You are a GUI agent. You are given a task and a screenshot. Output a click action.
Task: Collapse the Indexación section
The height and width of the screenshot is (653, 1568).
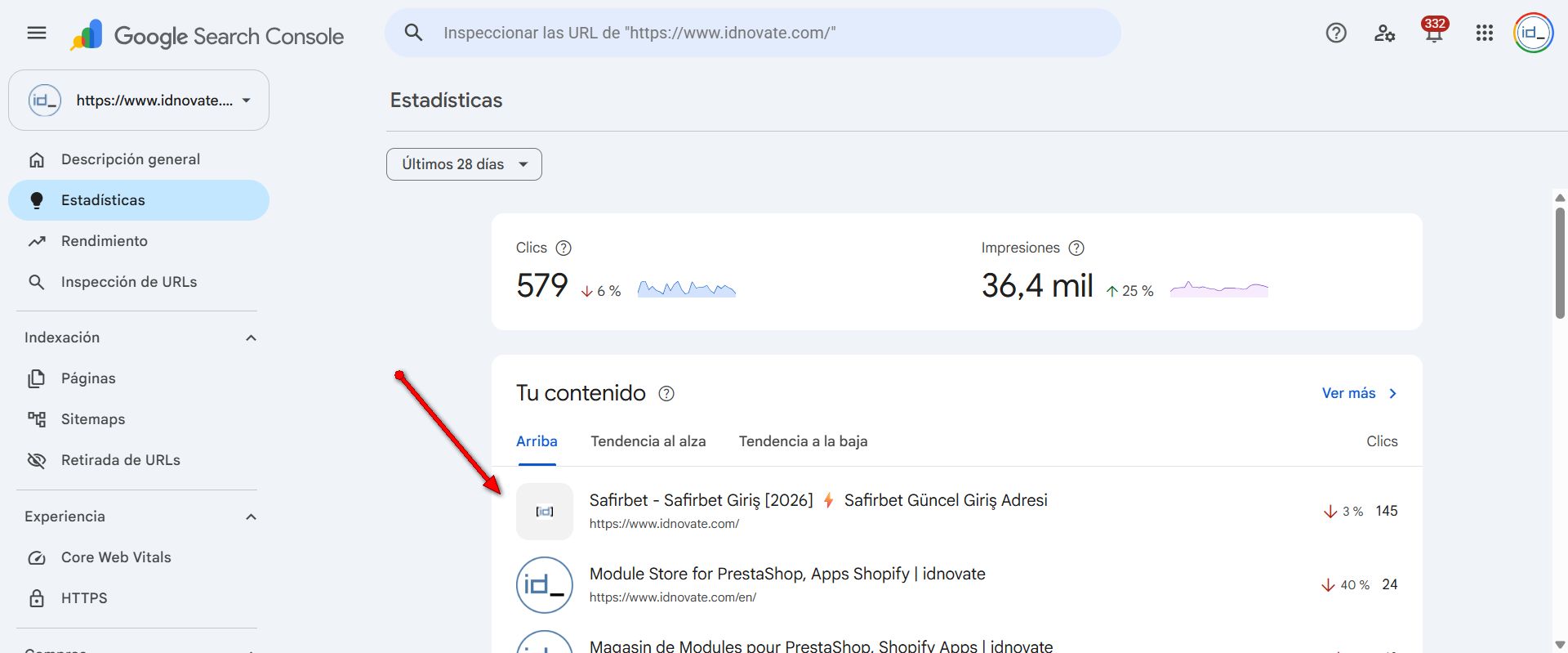point(251,338)
